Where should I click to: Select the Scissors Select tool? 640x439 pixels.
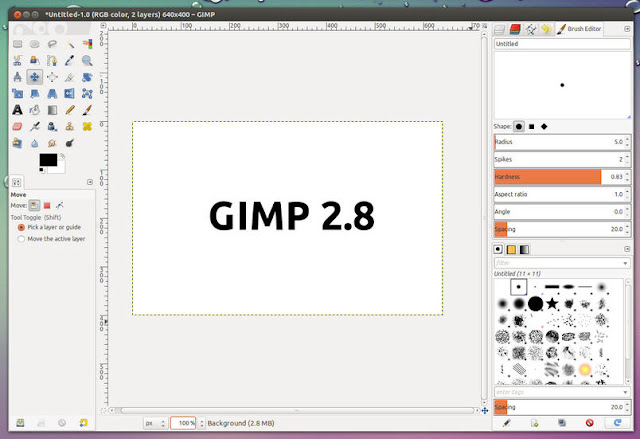coord(18,60)
